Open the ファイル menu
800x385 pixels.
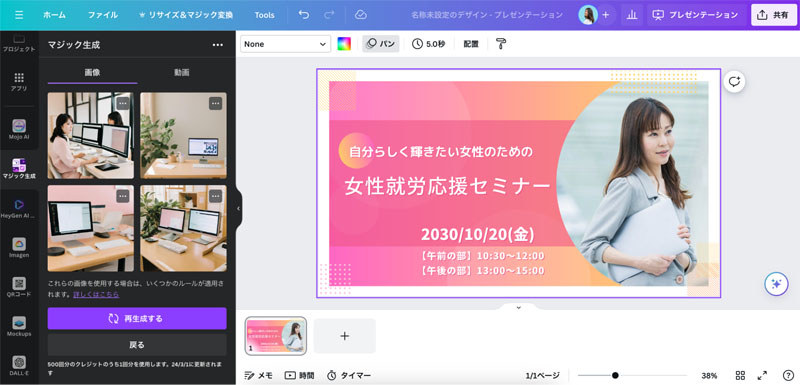[x=103, y=15]
